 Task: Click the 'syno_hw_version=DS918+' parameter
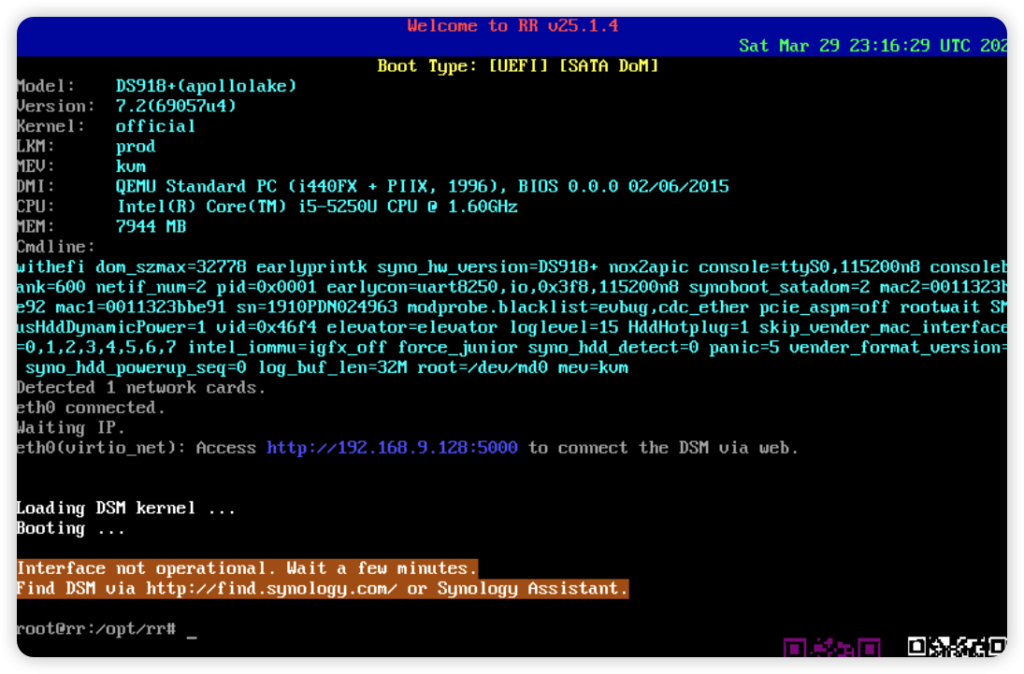pos(487,267)
